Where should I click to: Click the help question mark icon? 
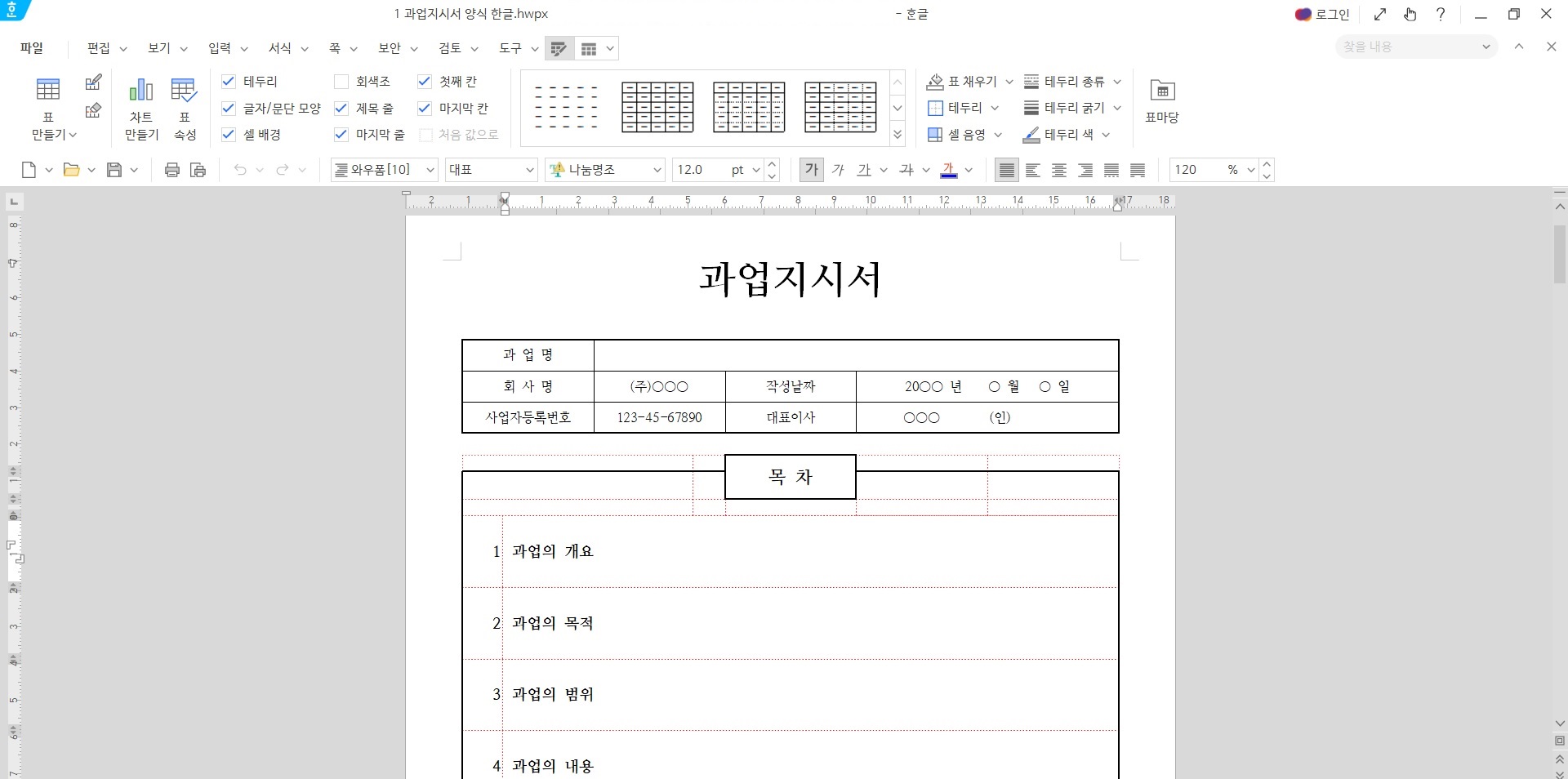coord(1441,14)
